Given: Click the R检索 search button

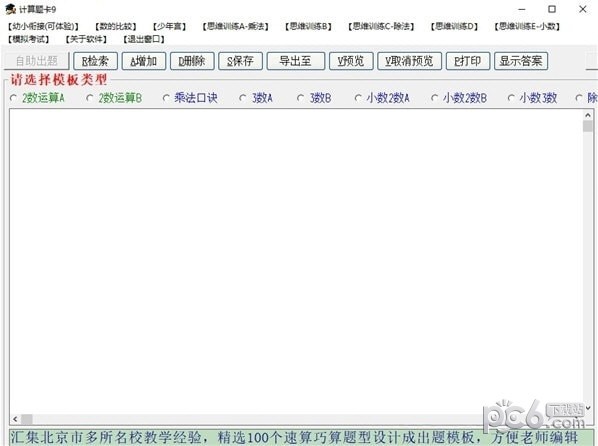Looking at the screenshot, I should [x=95, y=61].
